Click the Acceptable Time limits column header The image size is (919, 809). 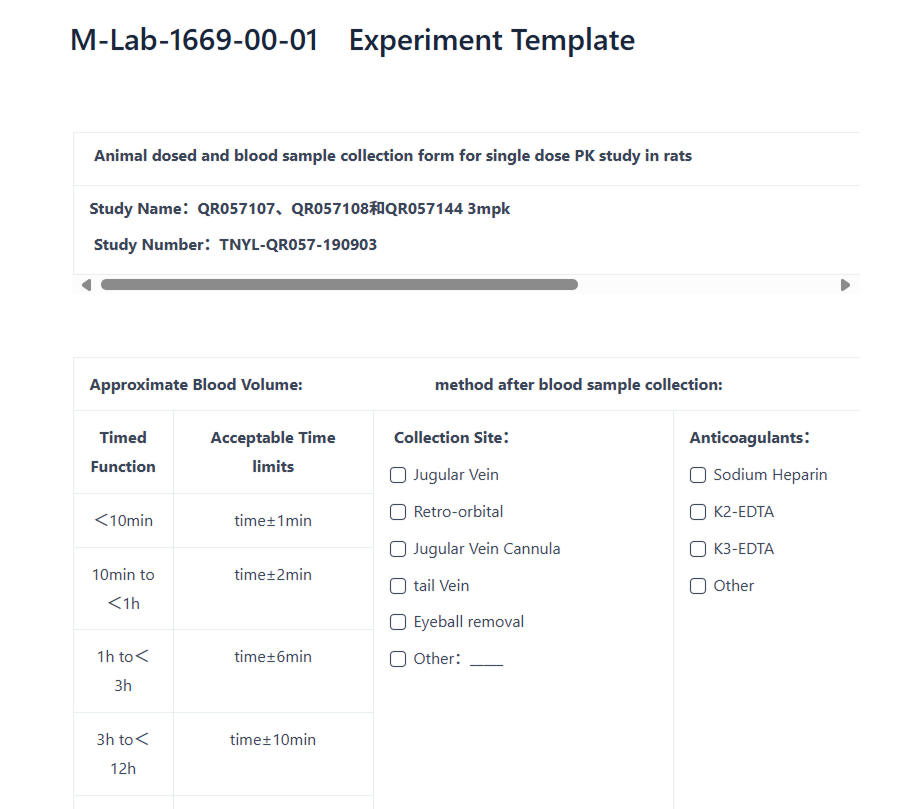(273, 452)
